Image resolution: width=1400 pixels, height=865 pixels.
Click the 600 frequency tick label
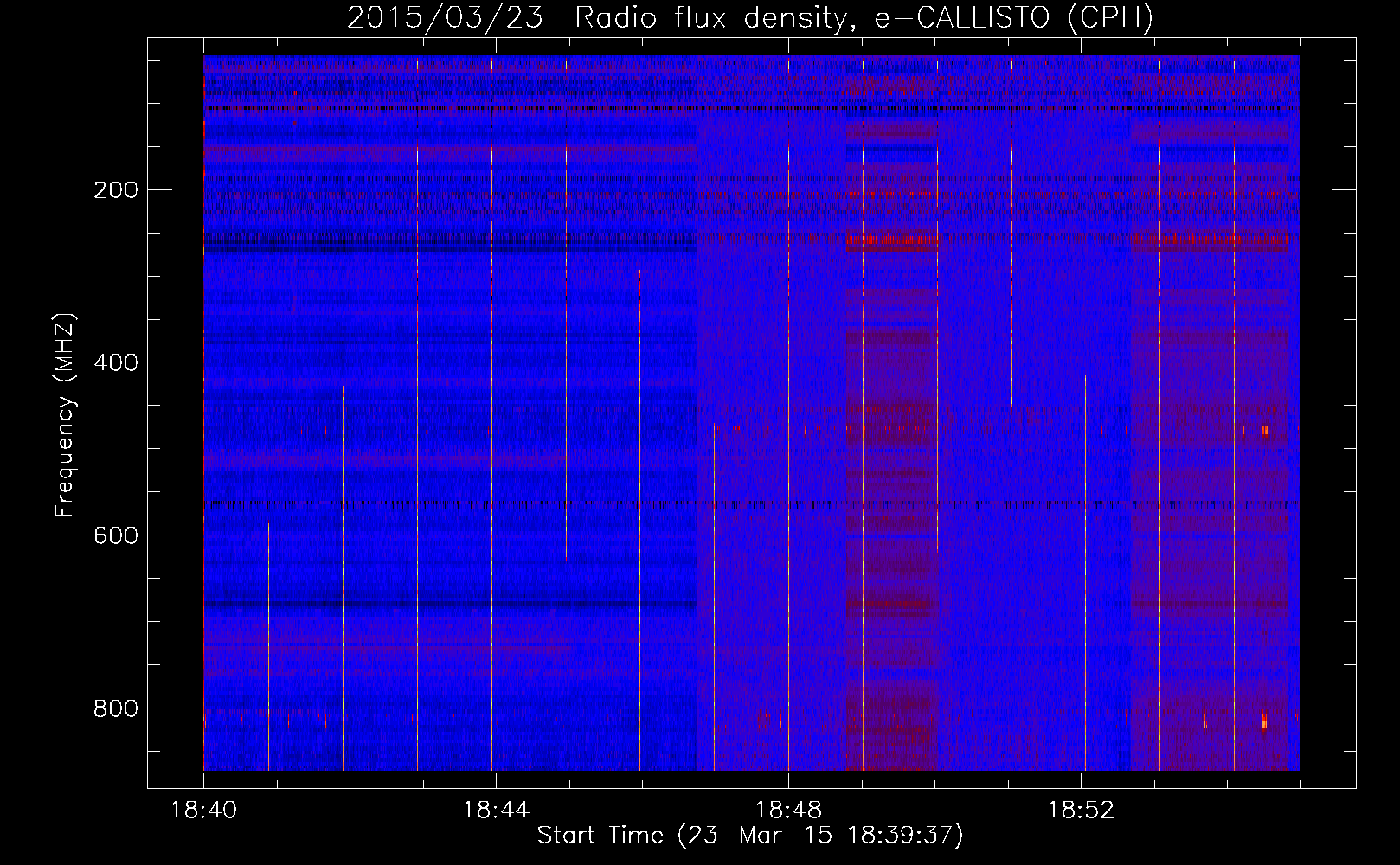click(116, 535)
